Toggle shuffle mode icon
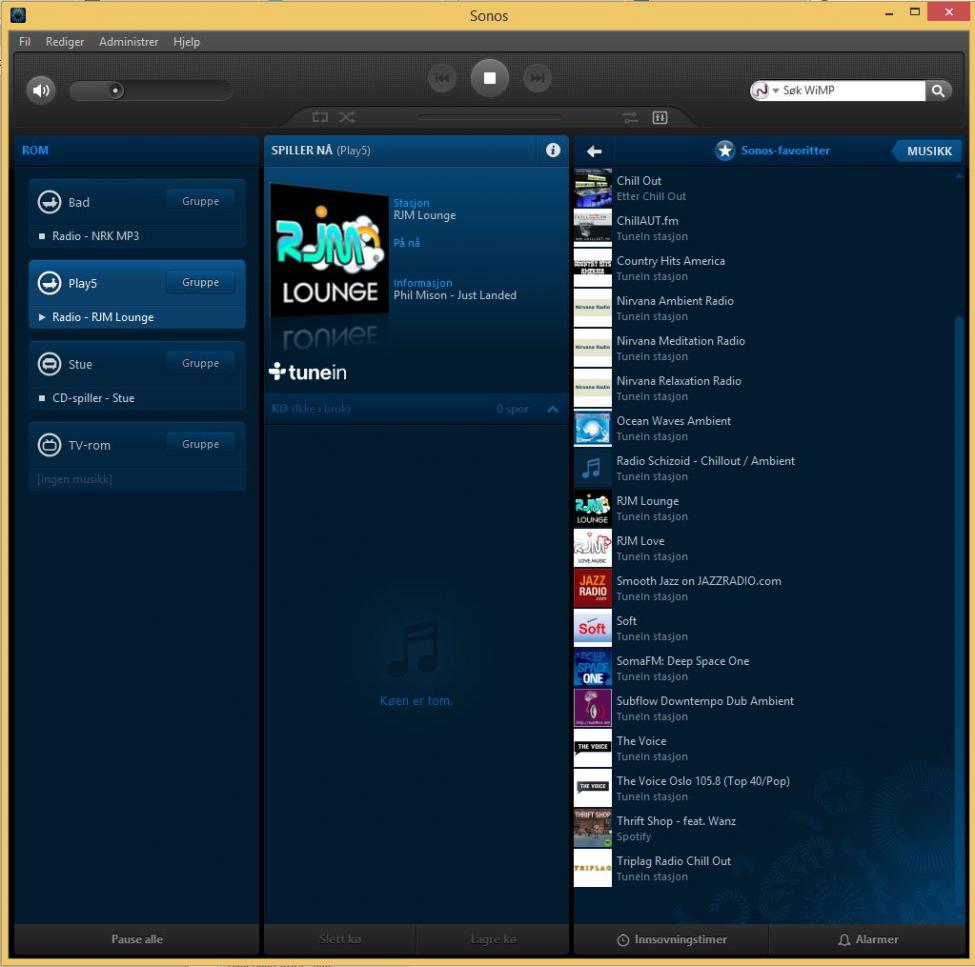Viewport: 975px width, 967px height. tap(347, 117)
